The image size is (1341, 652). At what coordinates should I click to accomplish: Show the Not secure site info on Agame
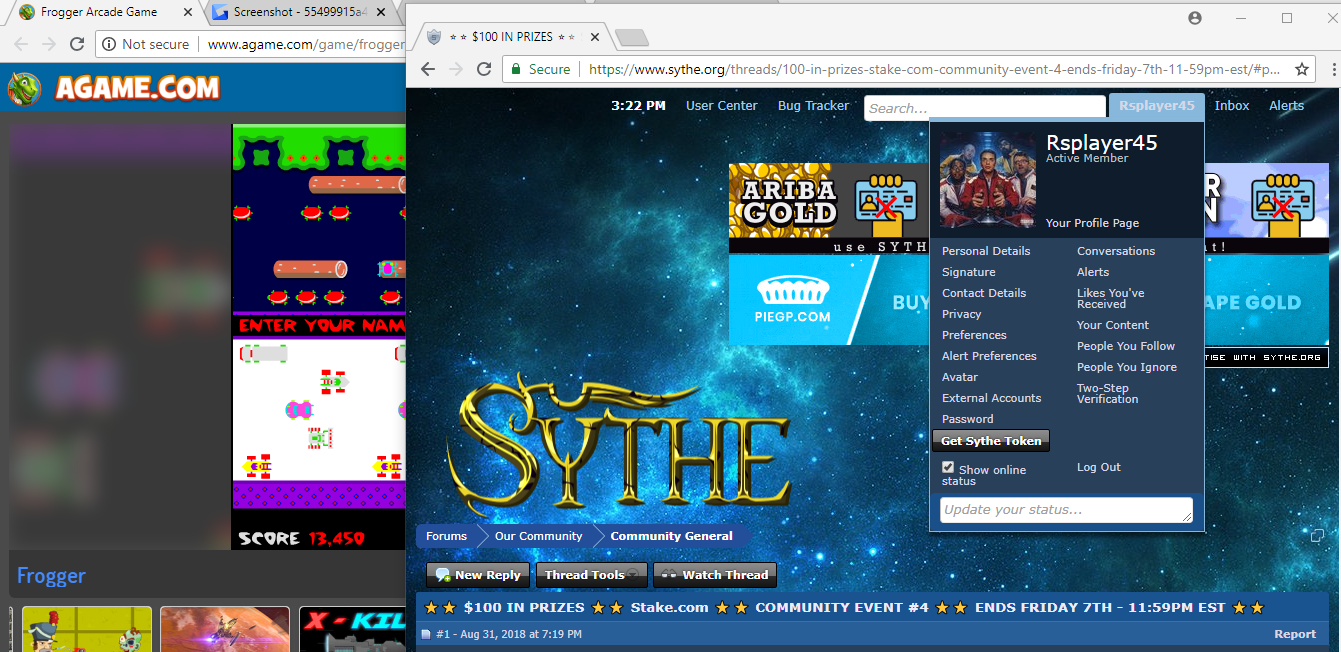(146, 44)
